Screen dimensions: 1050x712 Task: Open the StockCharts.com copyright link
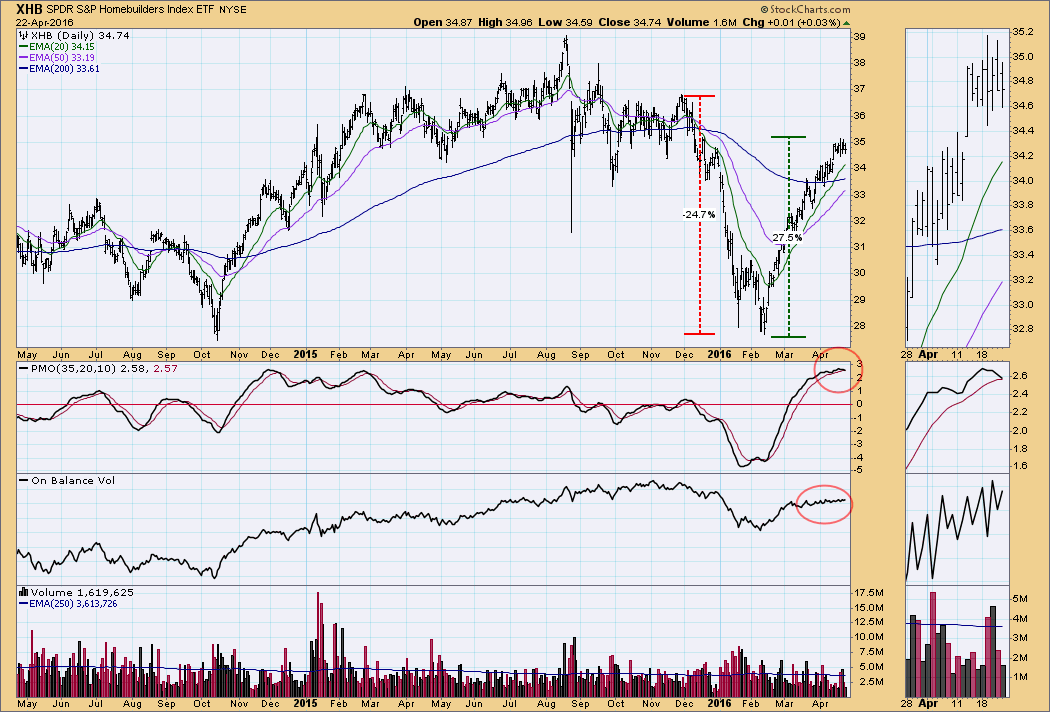tap(806, 9)
